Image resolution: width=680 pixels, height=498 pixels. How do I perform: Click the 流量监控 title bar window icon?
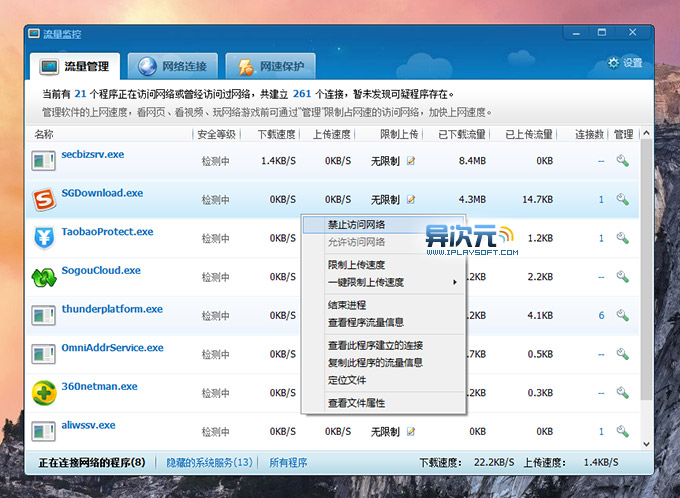[x=34, y=33]
